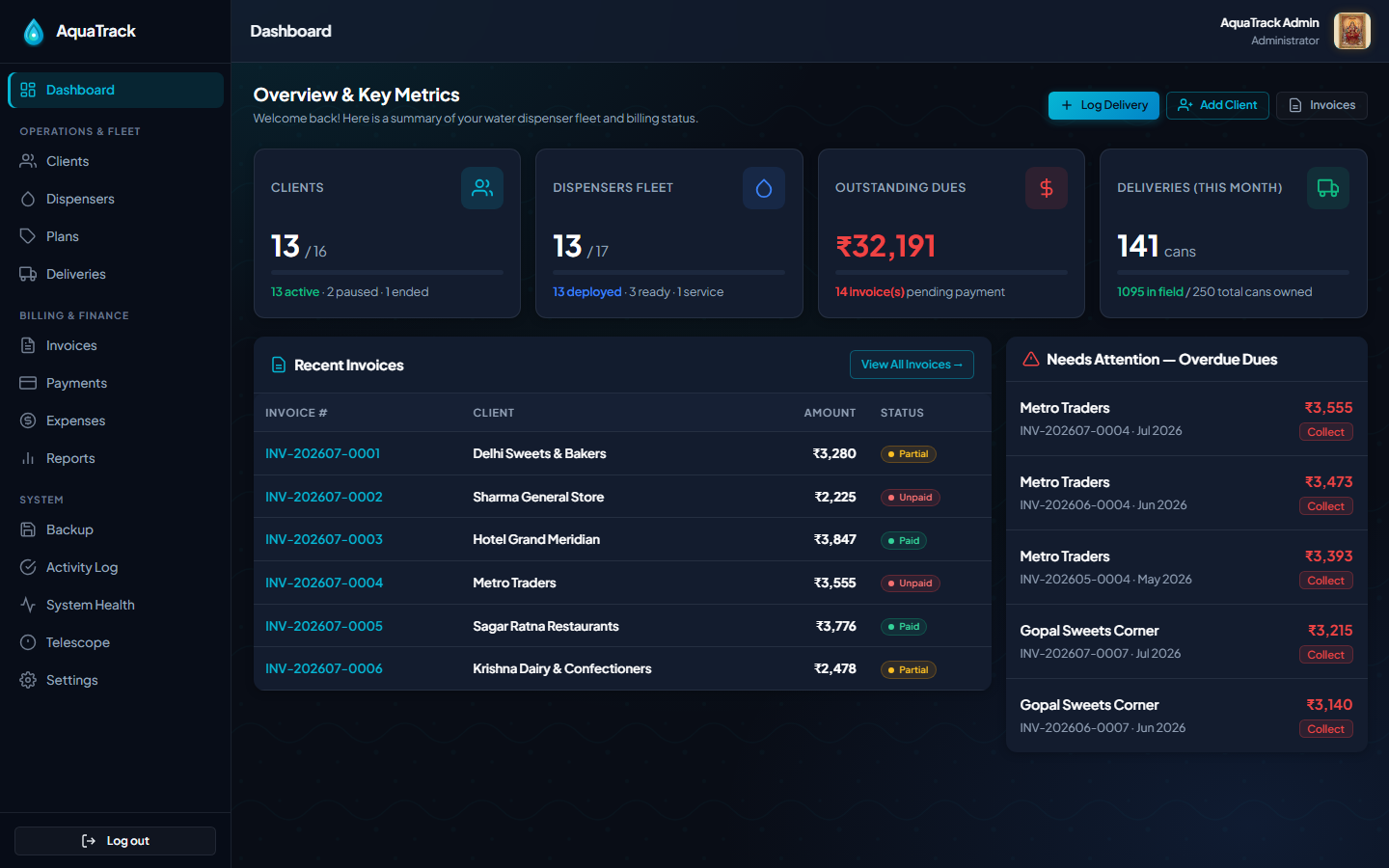Viewport: 1389px width, 868px height.
Task: Click the Payments card icon in sidebar
Action: point(28,383)
